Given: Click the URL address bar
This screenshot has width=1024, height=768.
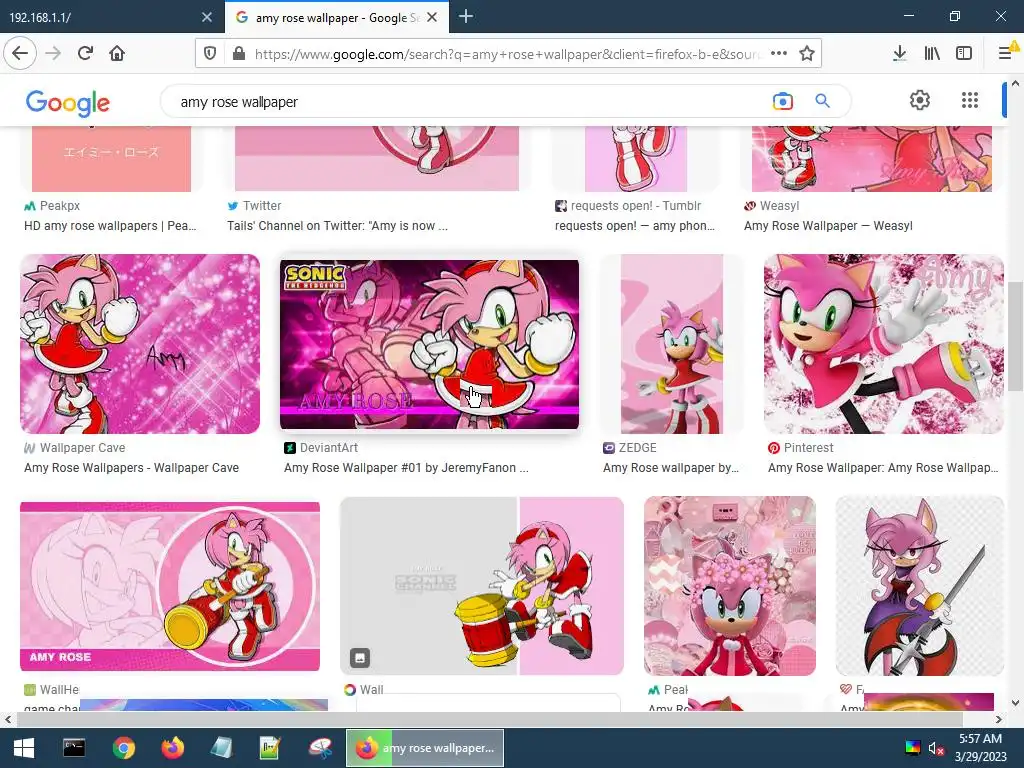Looking at the screenshot, I should [506, 54].
